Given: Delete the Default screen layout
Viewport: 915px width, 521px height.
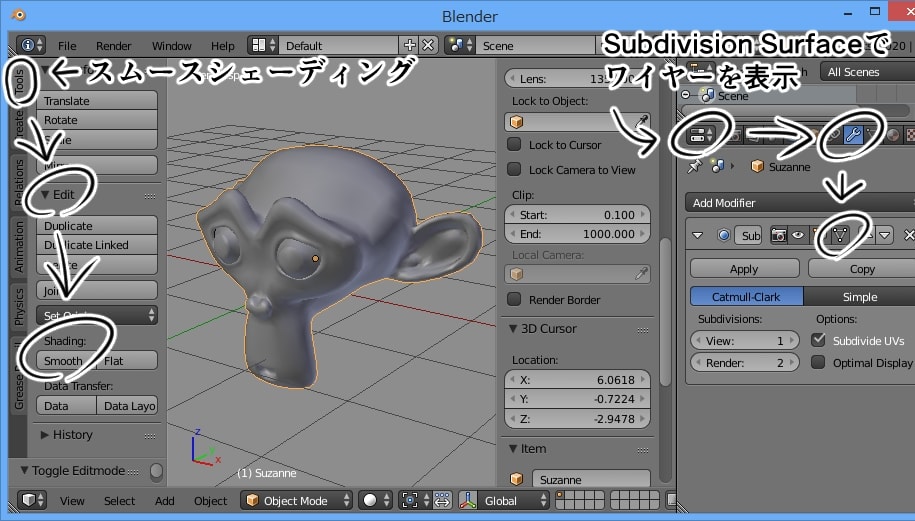Looking at the screenshot, I should point(428,45).
